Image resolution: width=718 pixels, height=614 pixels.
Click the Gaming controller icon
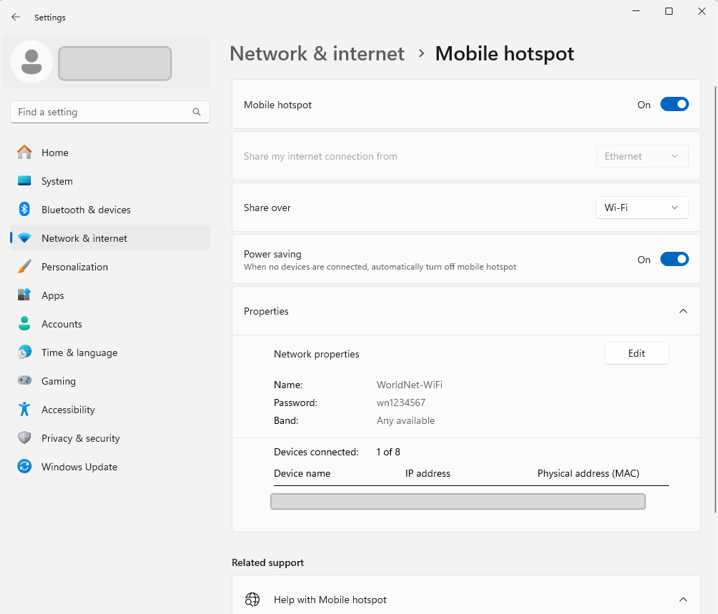coord(25,381)
